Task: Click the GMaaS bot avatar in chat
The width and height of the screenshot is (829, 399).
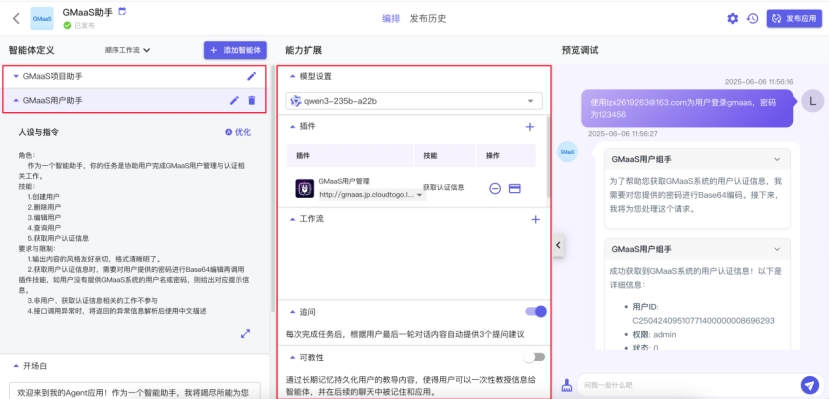Action: (x=567, y=152)
